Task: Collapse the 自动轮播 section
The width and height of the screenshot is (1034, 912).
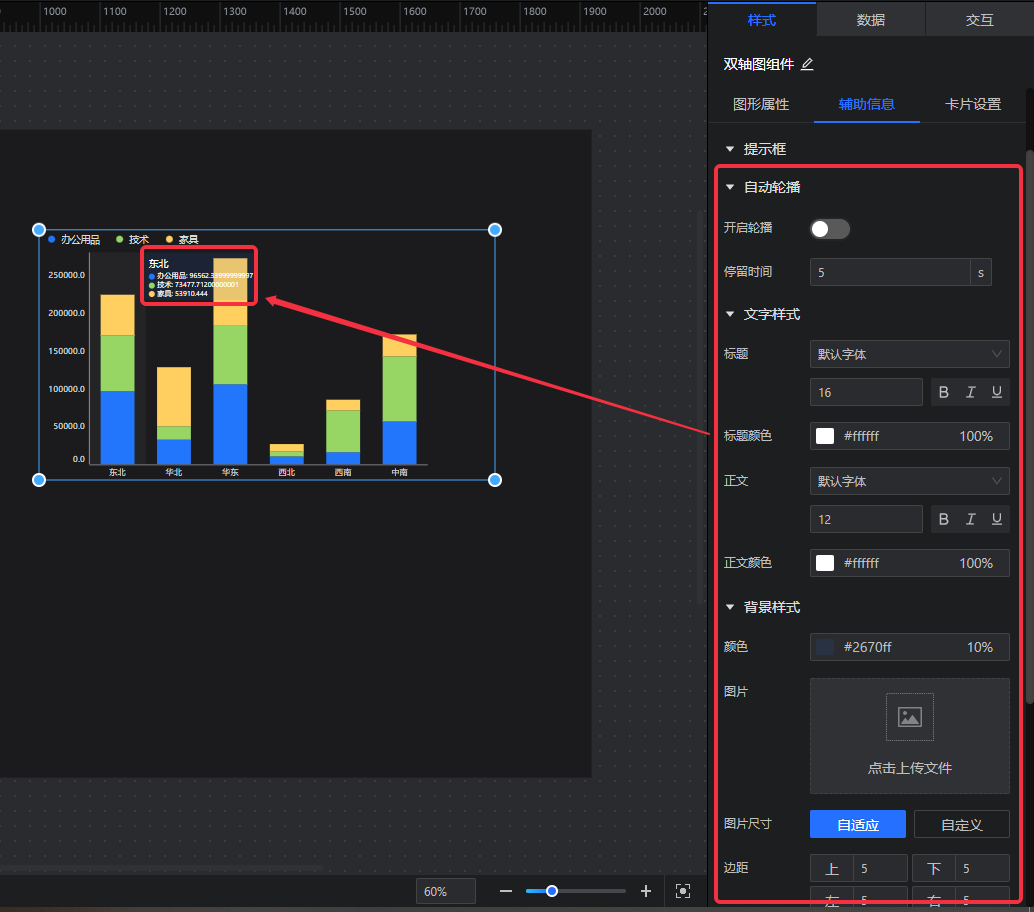Action: click(x=730, y=187)
